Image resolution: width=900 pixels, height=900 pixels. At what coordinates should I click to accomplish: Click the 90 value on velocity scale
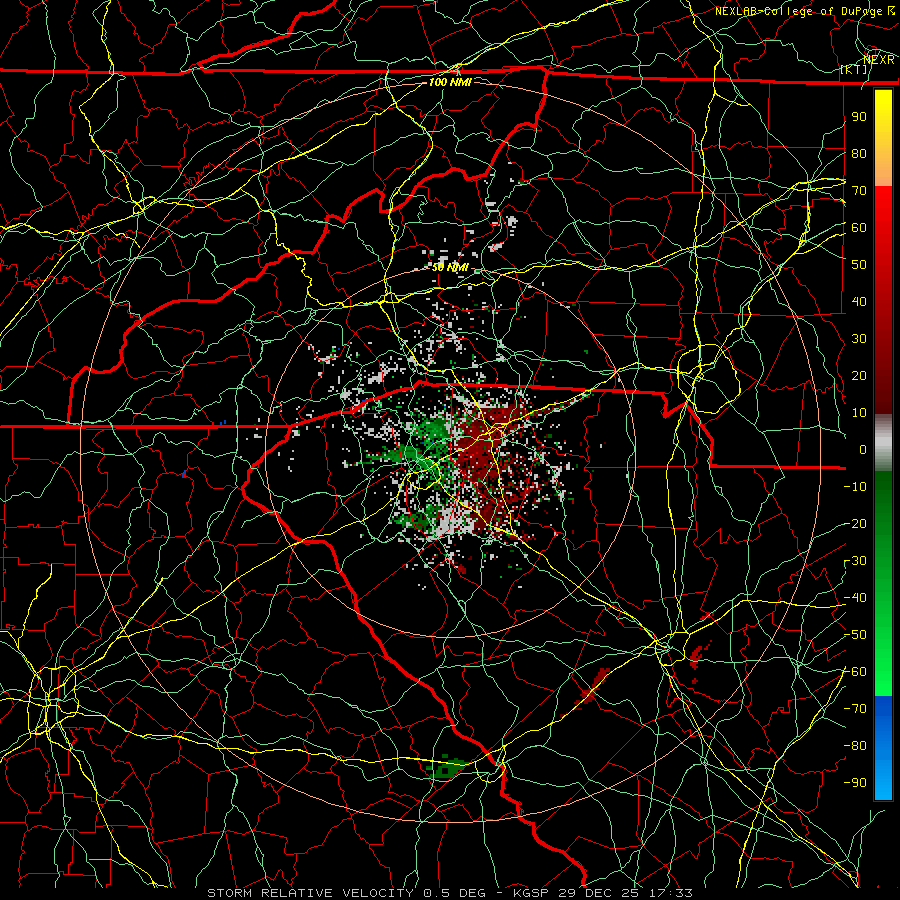tap(859, 117)
